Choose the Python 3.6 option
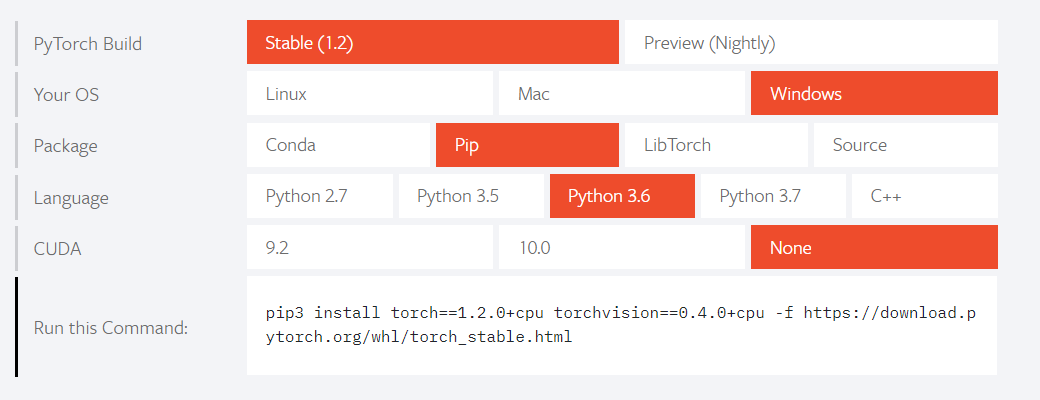 point(622,196)
